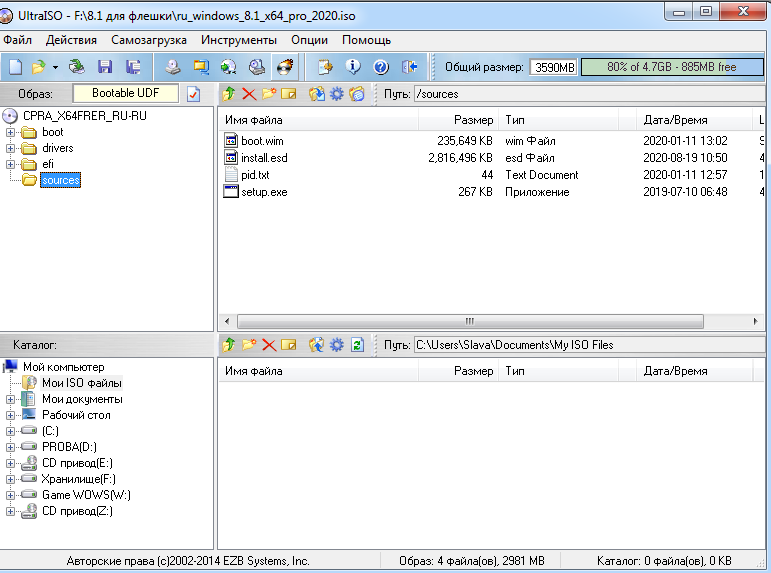The height and width of the screenshot is (573, 771).
Task: Open the Инструменты menu
Action: tap(239, 40)
